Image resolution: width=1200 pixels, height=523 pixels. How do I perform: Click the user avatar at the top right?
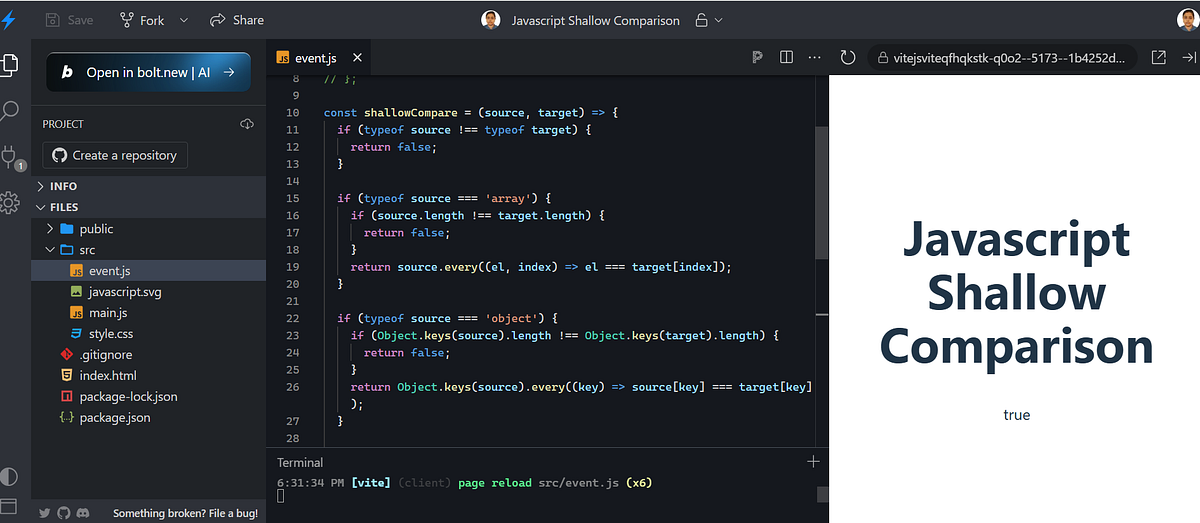pyautogui.click(x=1187, y=20)
